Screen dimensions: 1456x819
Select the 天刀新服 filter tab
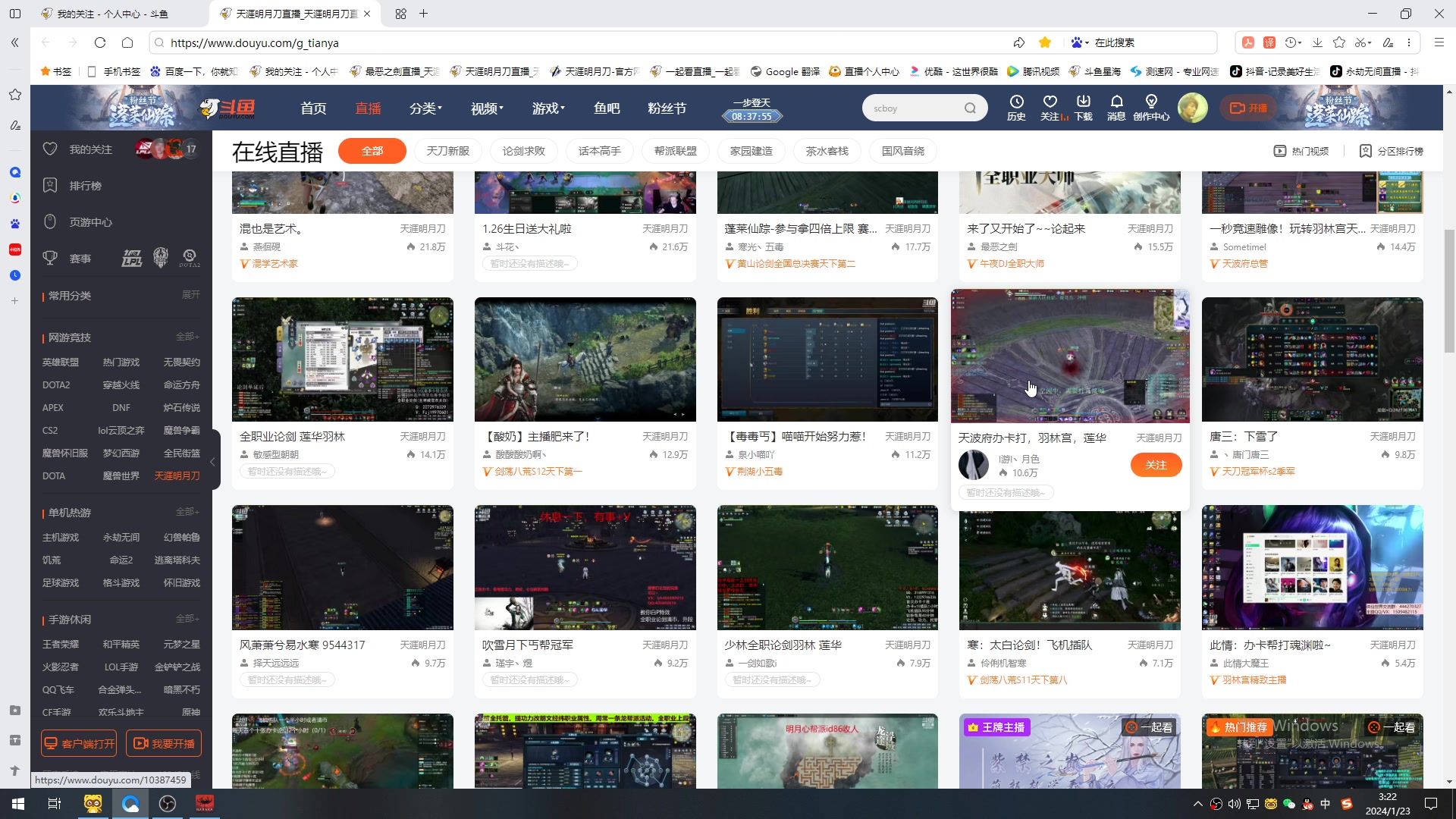[x=448, y=151]
